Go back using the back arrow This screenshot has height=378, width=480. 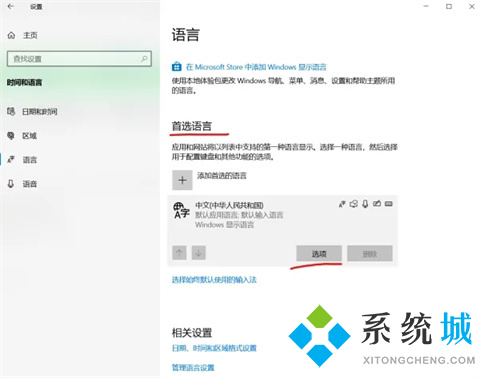point(11,6)
